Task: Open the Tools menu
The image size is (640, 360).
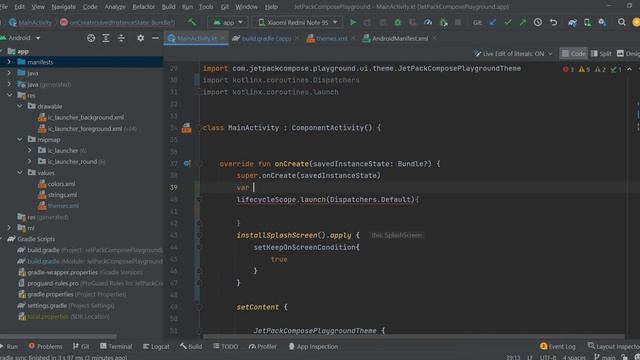Action: click(x=206, y=7)
